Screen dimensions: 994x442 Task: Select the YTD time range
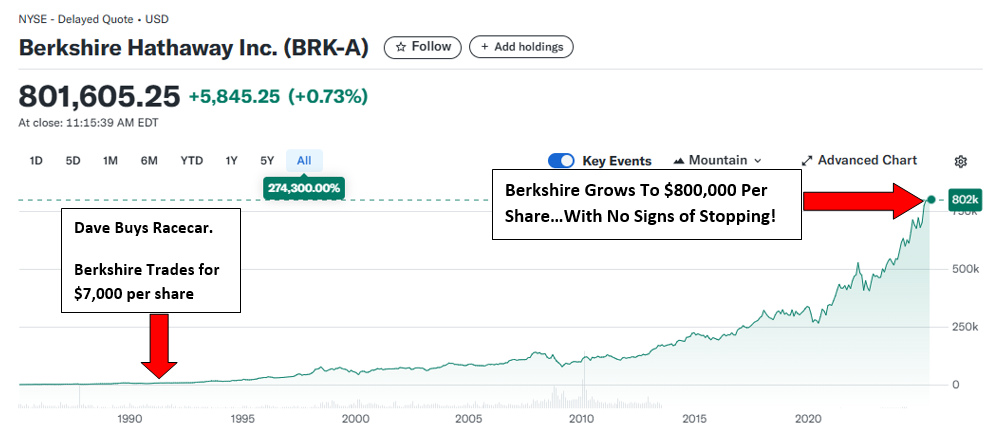click(x=191, y=161)
